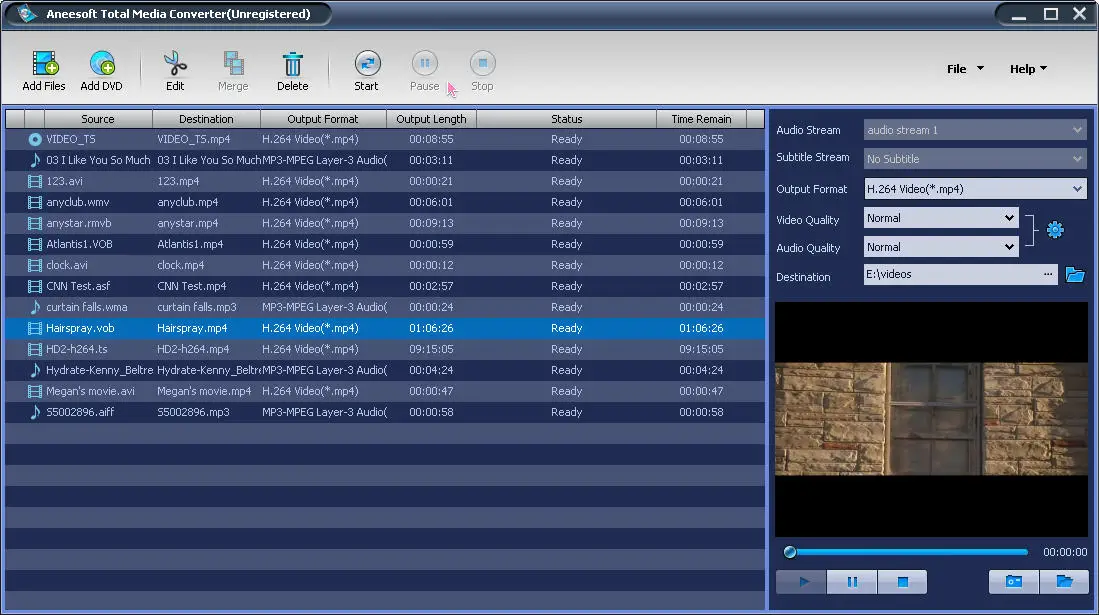The width and height of the screenshot is (1099, 615).
Task: Open the Help menu
Action: pos(1028,69)
